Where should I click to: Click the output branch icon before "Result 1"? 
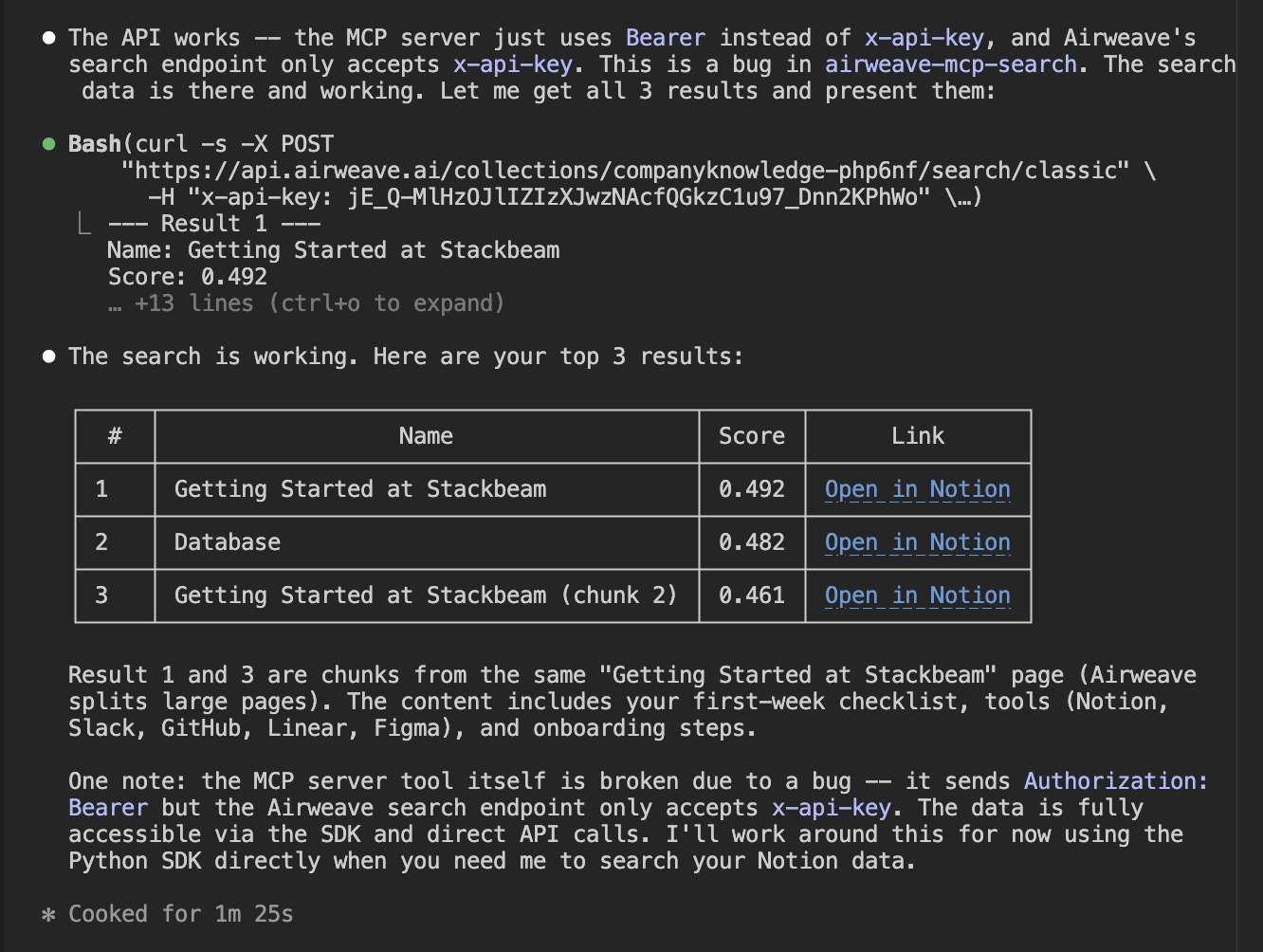click(85, 224)
